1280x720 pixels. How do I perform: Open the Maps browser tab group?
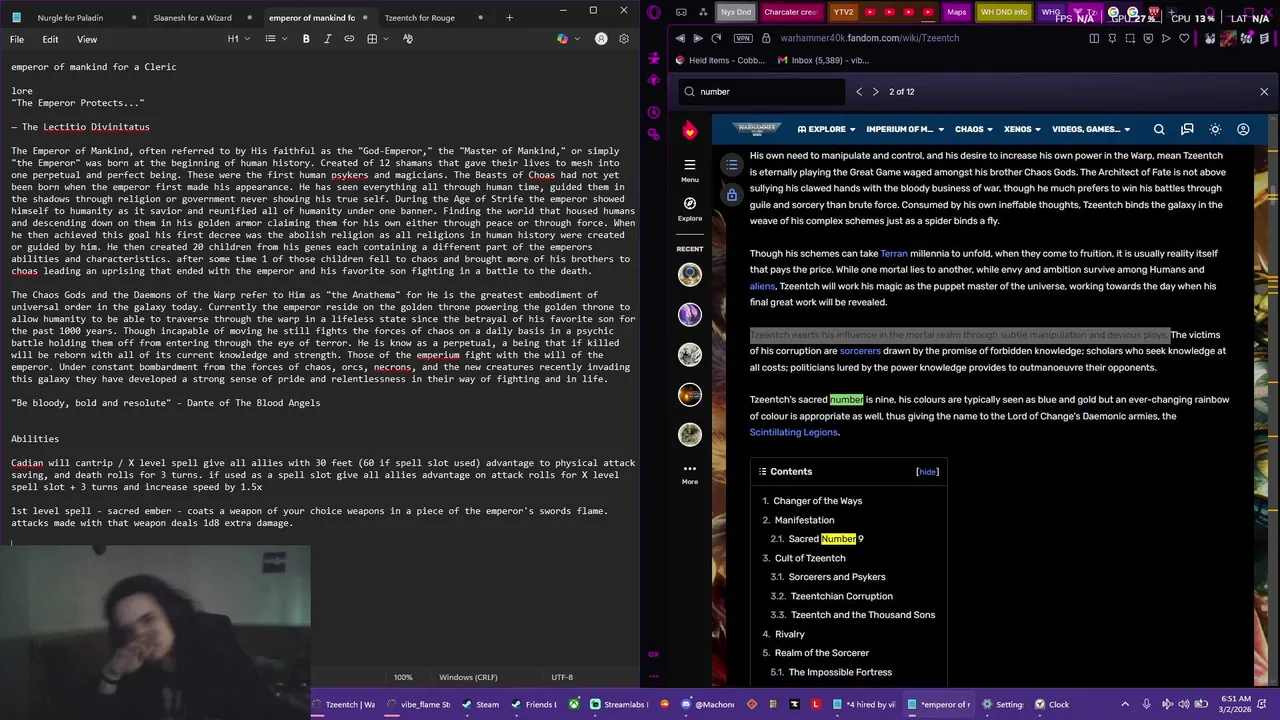point(957,12)
